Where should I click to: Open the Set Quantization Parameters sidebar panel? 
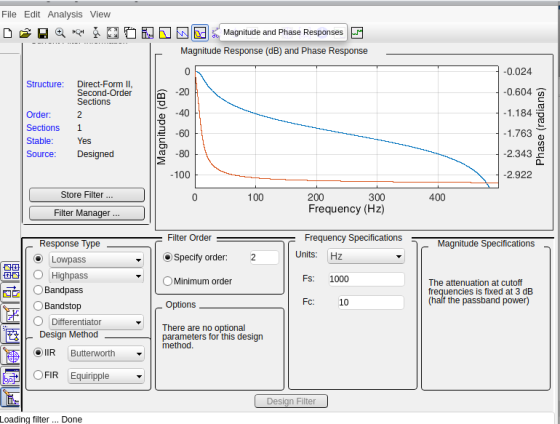pos(11,314)
